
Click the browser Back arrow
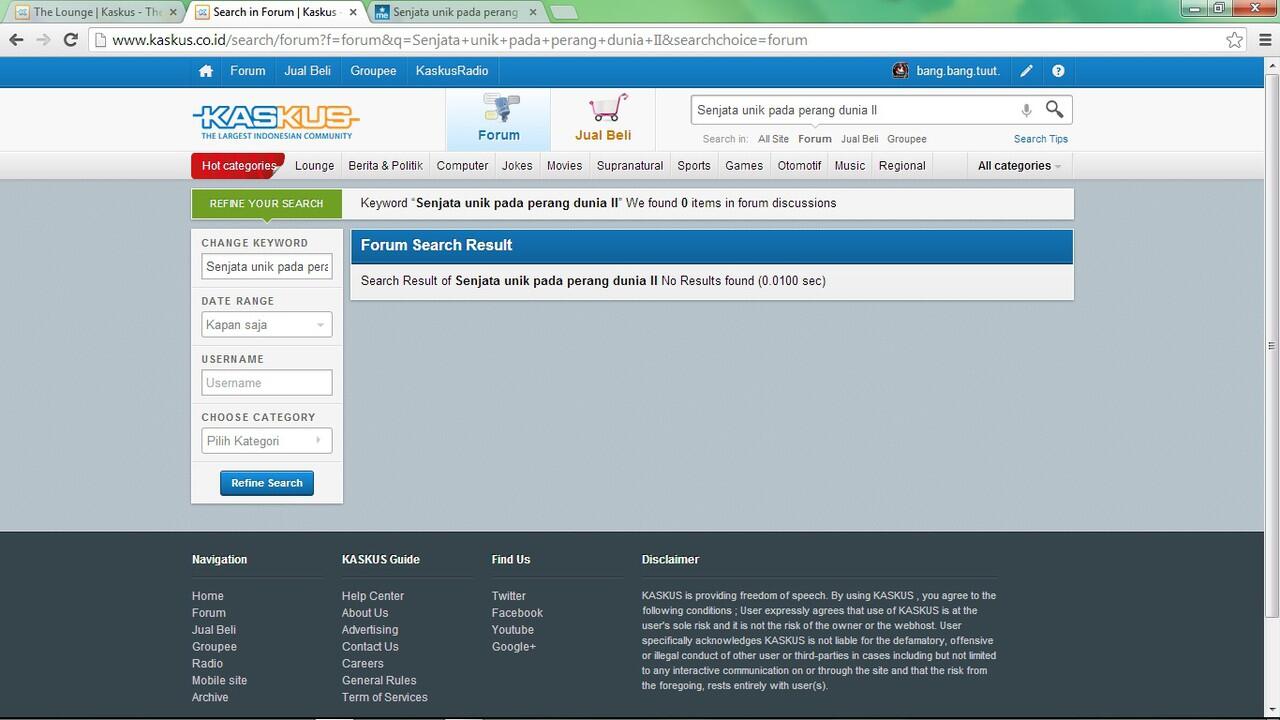point(16,40)
